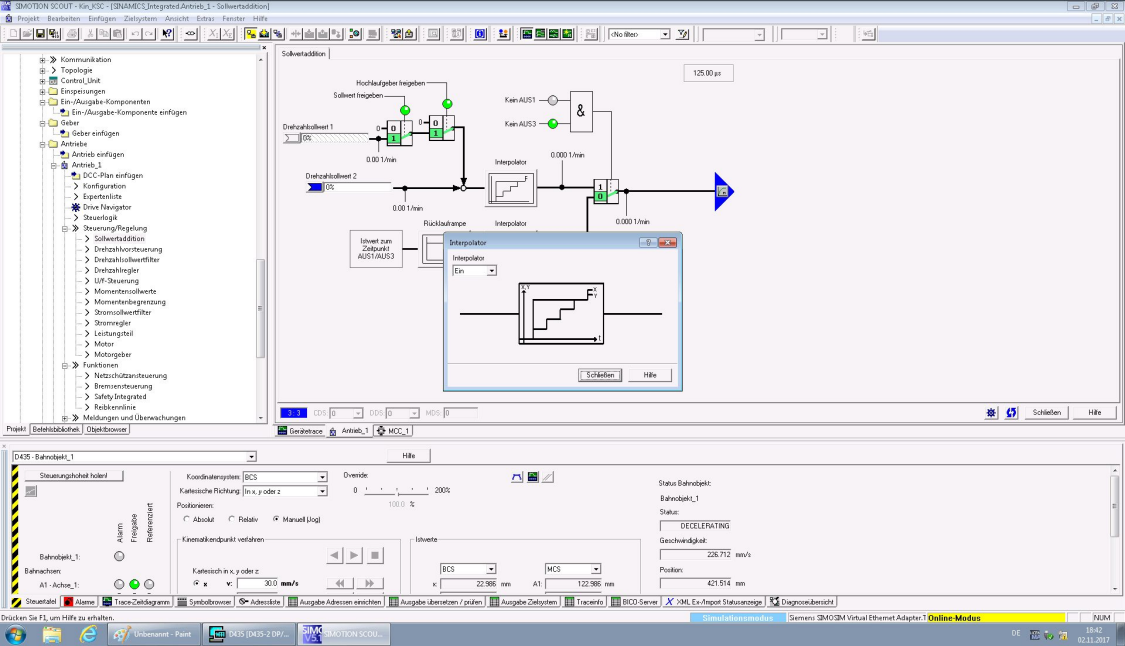The height and width of the screenshot is (646, 1125).
Task: Click Schließen button next to refresh icon
Action: tap(1047, 413)
